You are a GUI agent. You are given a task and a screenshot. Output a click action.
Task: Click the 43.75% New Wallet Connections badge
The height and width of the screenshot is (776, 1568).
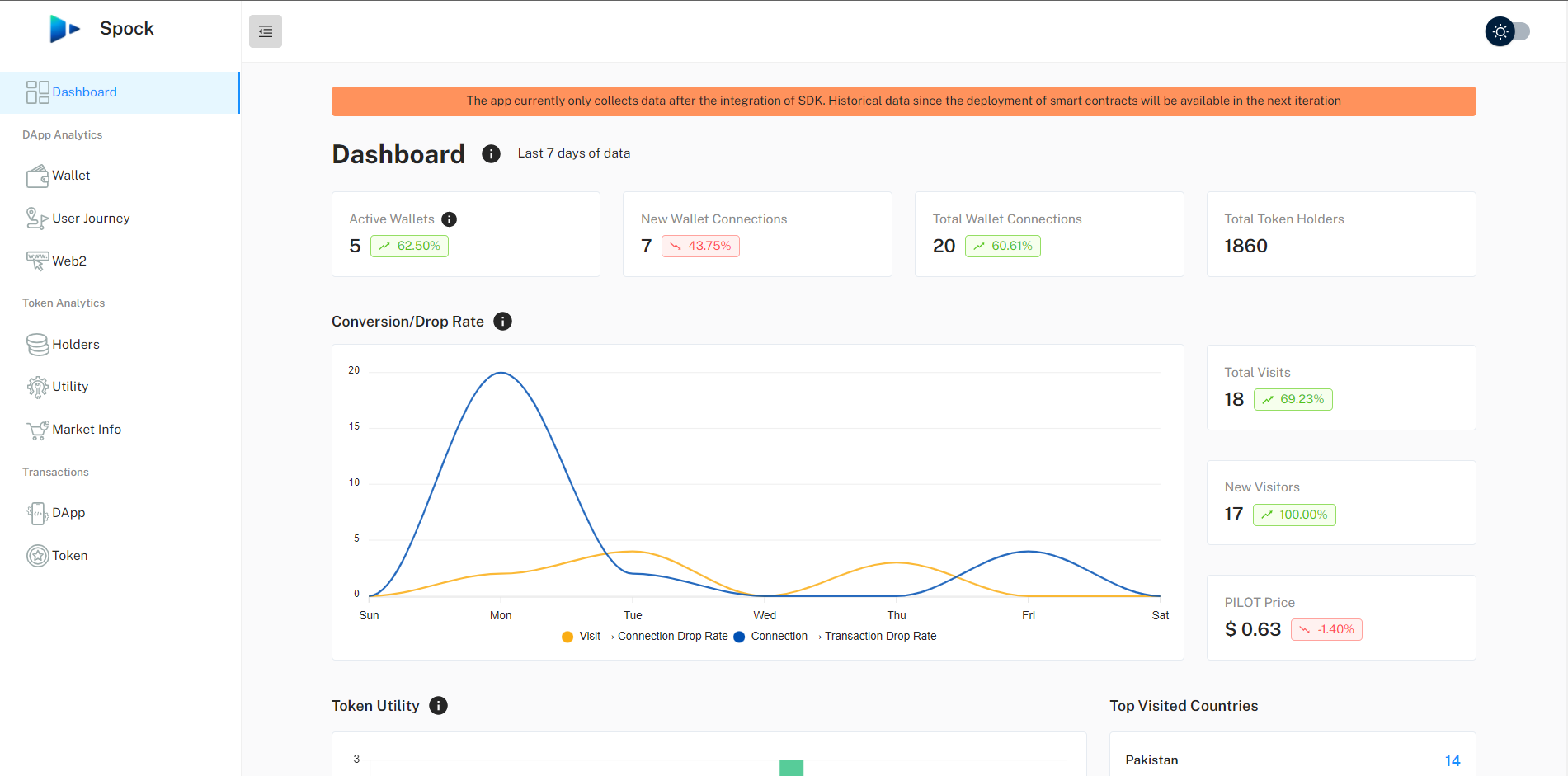click(x=700, y=246)
